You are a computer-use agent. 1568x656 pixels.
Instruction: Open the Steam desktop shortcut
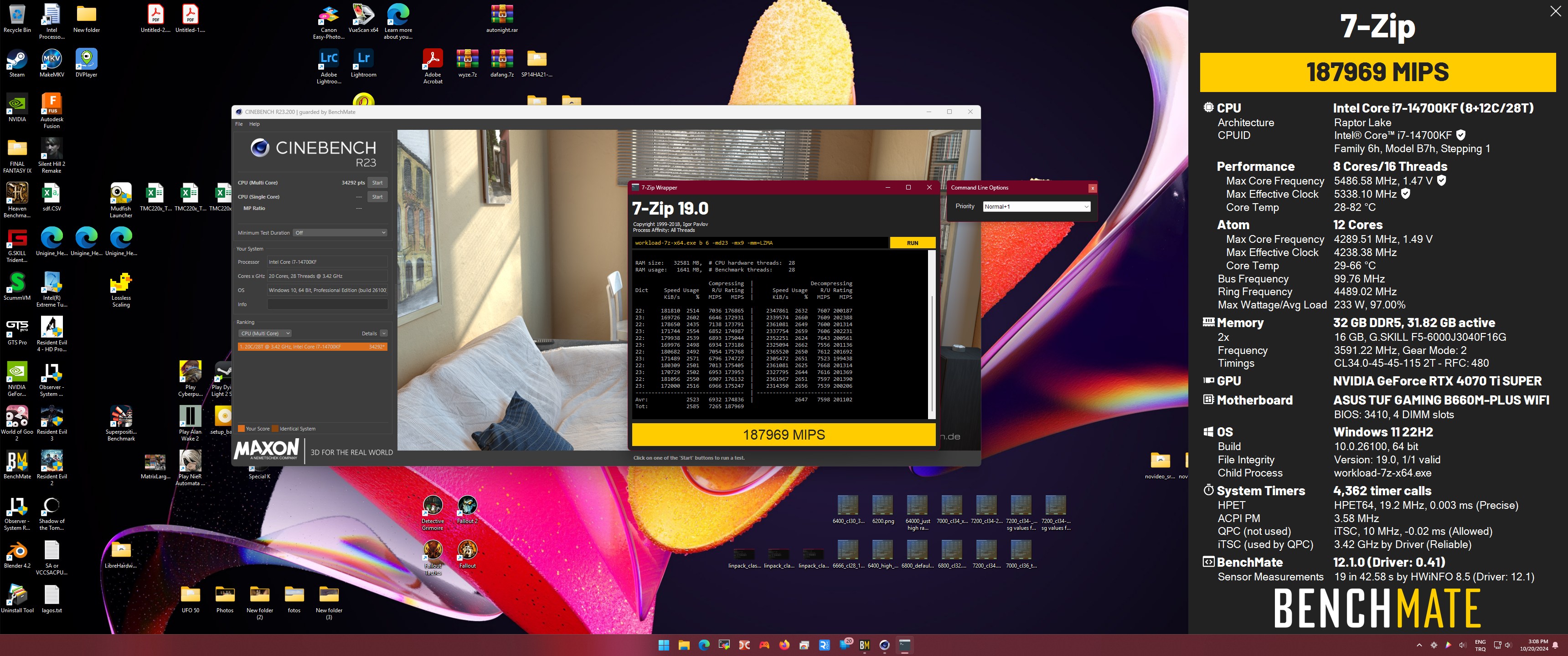pos(17,63)
